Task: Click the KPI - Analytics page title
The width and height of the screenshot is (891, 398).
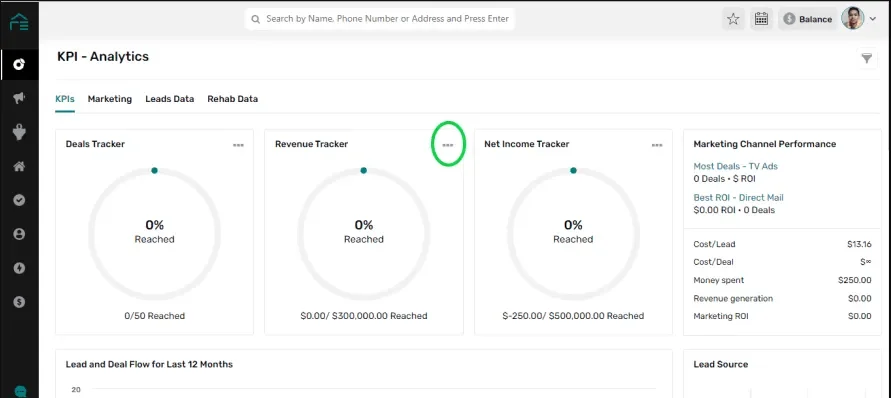Action: click(103, 56)
